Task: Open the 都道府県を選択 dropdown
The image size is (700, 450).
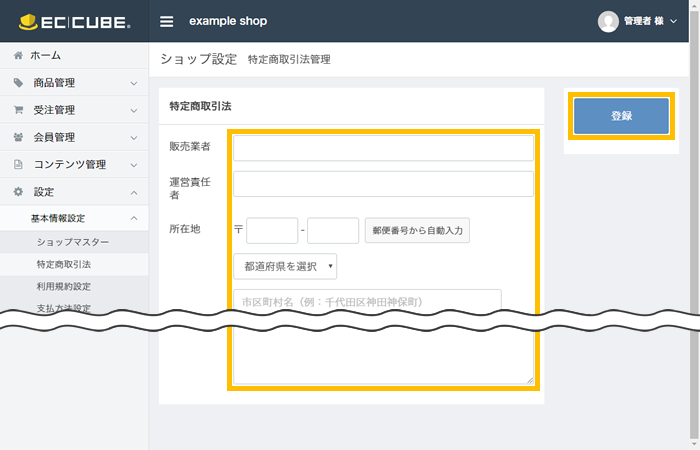Action: pos(285,266)
